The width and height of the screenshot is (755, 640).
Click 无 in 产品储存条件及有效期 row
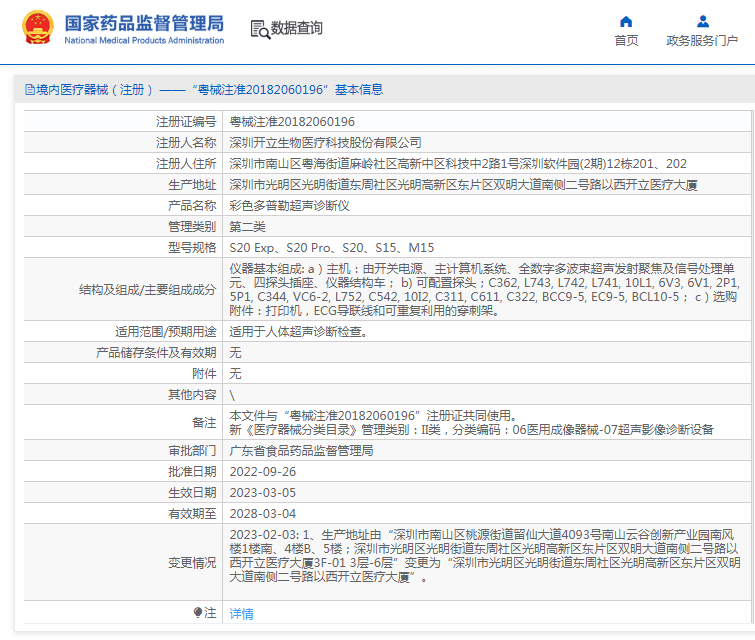[235, 353]
